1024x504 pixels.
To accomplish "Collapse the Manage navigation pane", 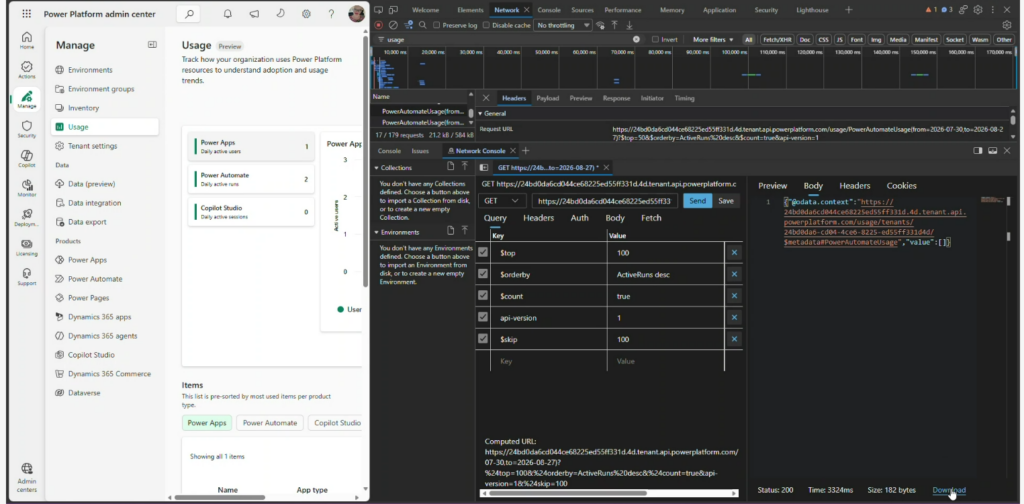I will tap(152, 44).
